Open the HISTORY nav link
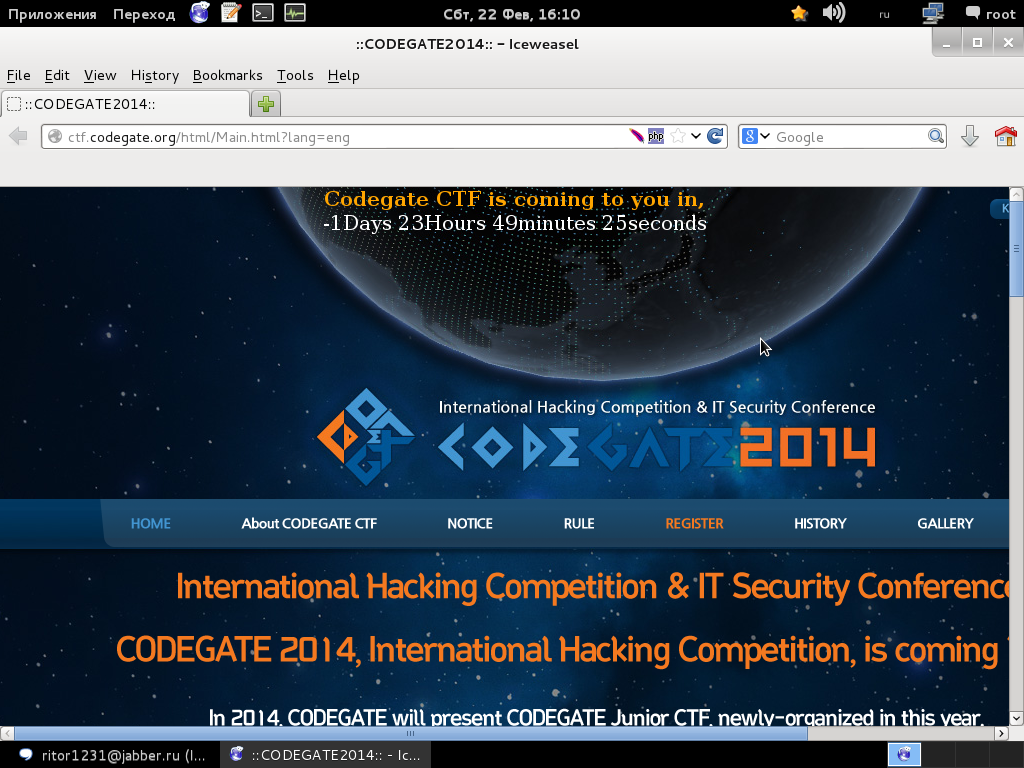Image resolution: width=1024 pixels, height=768 pixels. pyautogui.click(x=820, y=524)
